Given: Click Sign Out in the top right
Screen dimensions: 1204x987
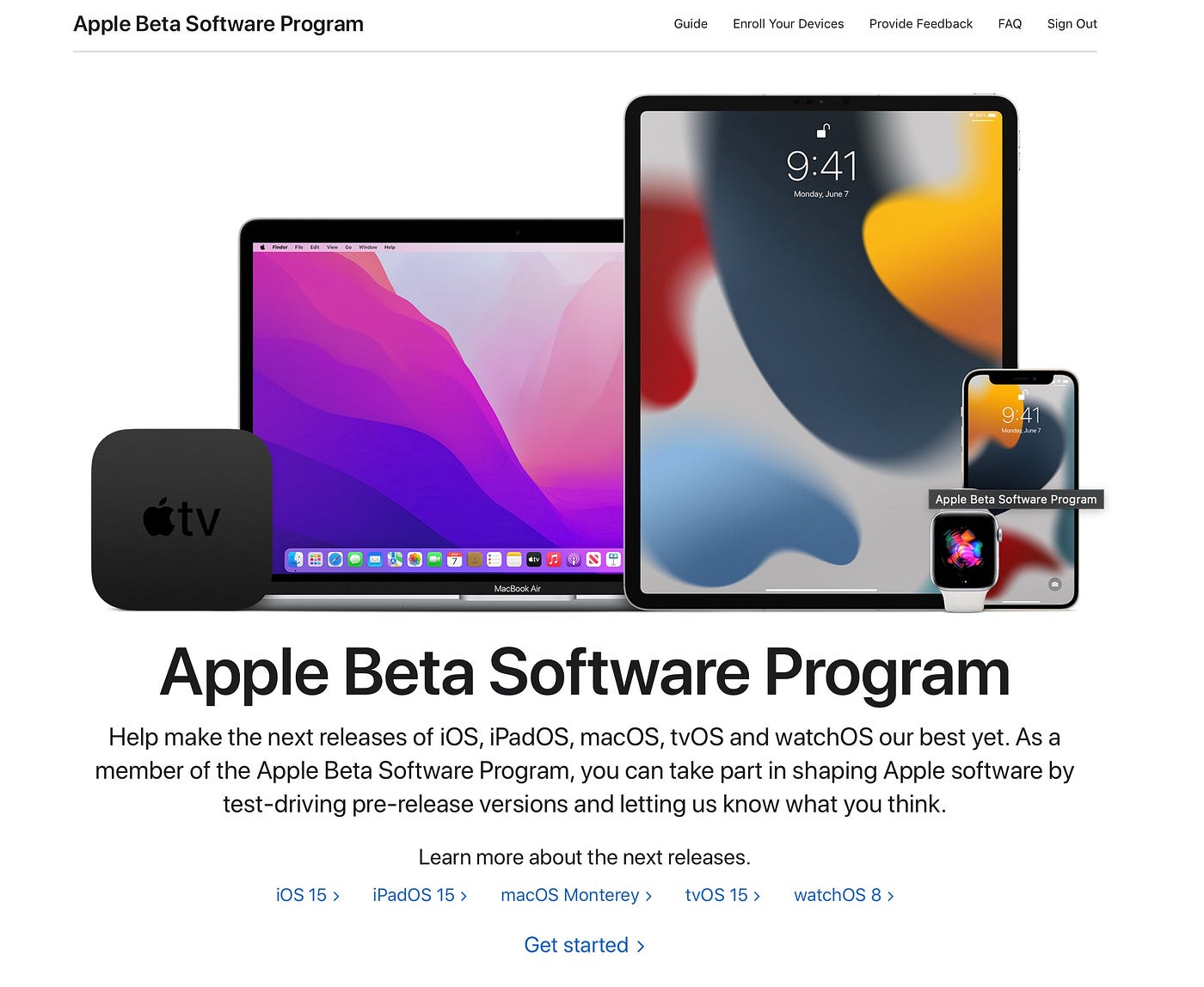Looking at the screenshot, I should point(1072,24).
